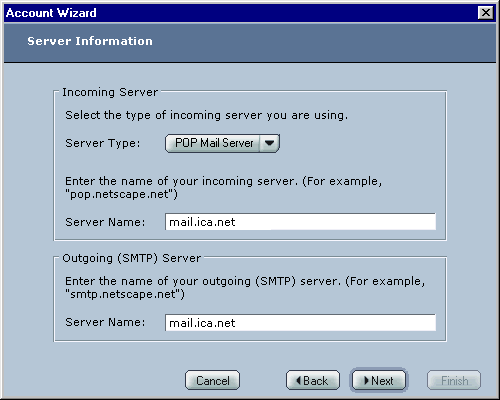Click the Outgoing (SMTP) Server group label
This screenshot has height=400, width=500.
click(132, 258)
